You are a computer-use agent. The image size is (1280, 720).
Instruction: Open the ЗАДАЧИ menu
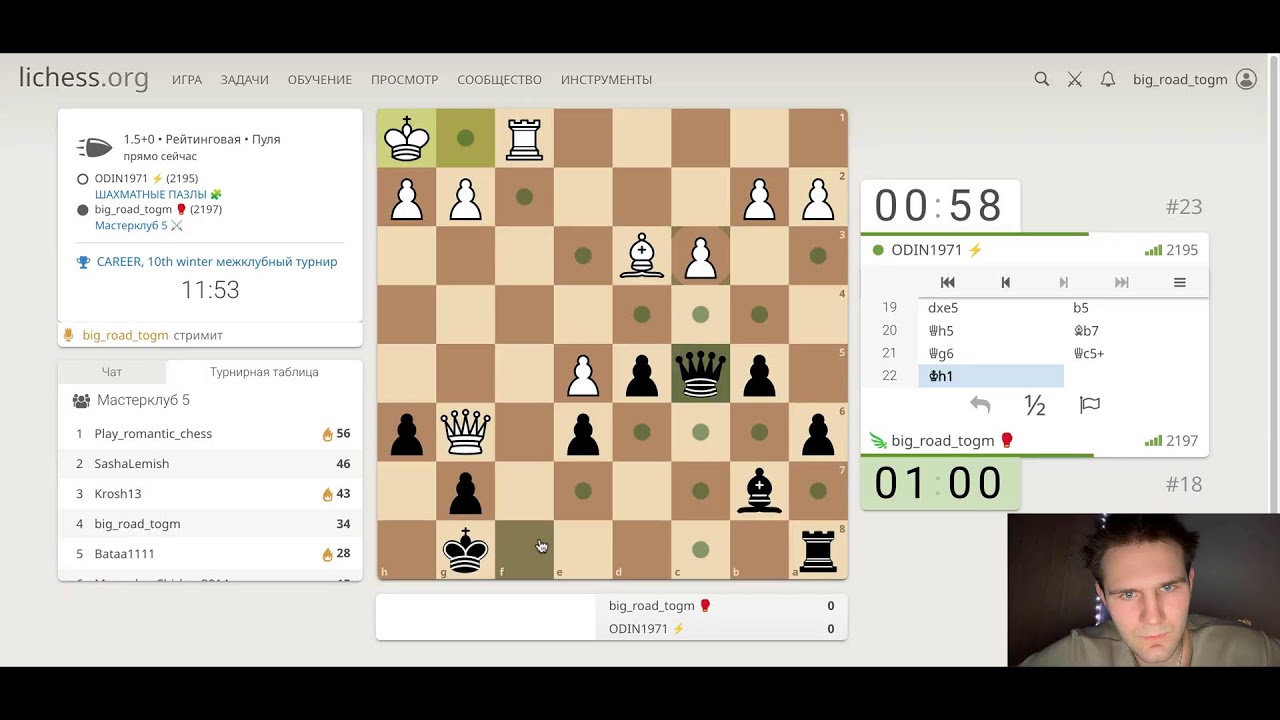click(245, 80)
